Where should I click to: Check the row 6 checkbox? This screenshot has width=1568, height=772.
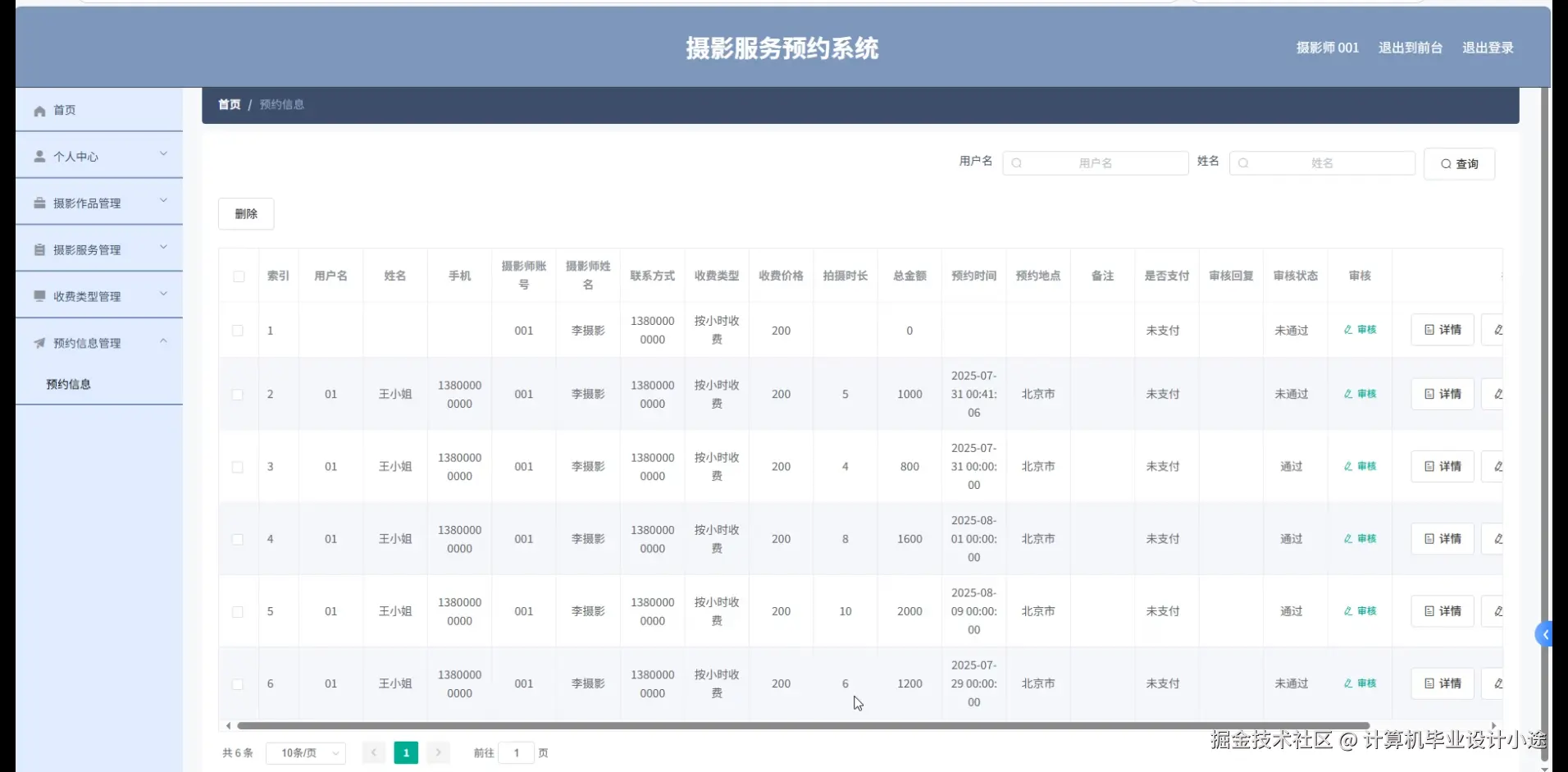point(238,684)
